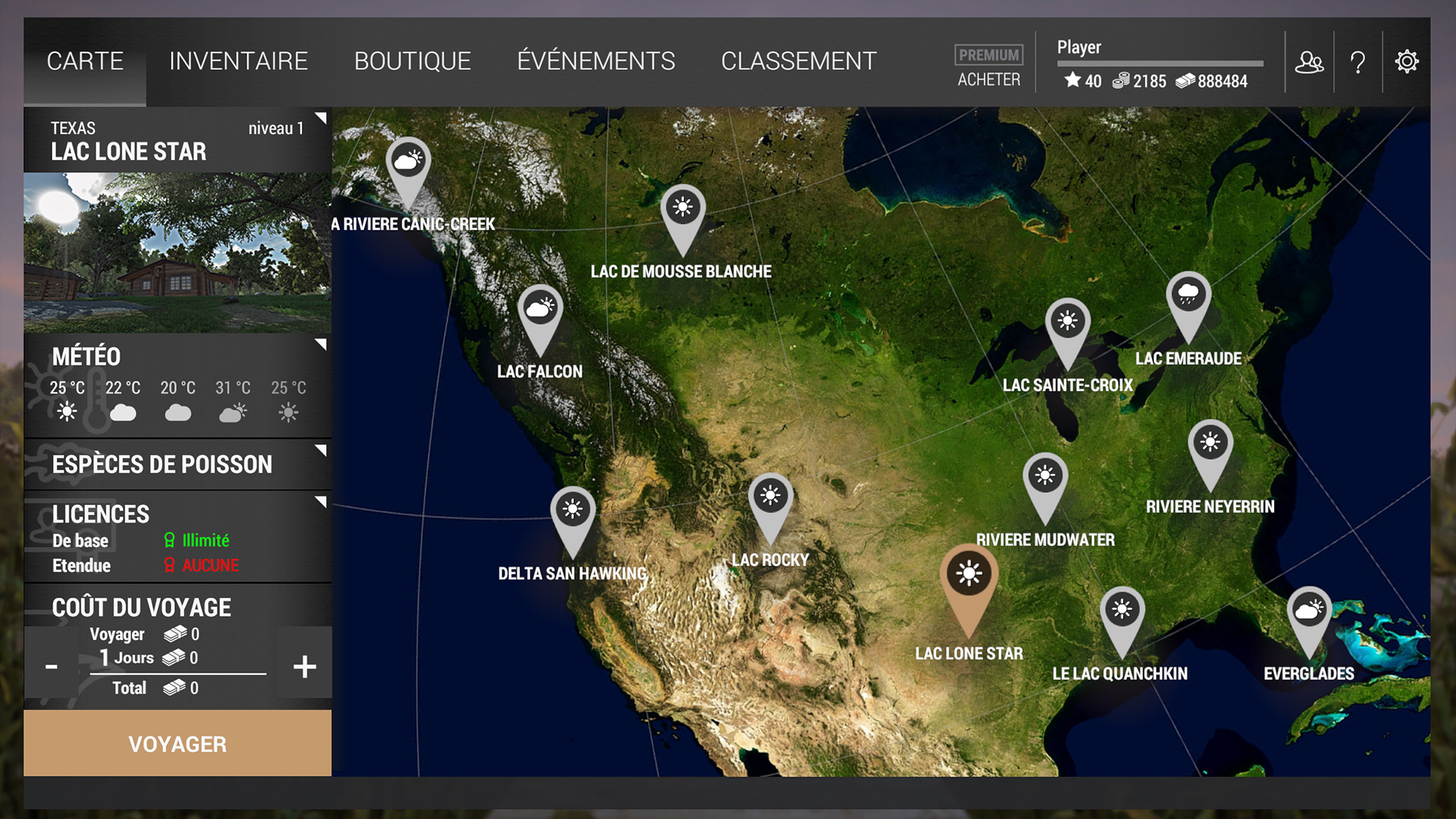Click the Voyager travel button
The image size is (1456, 819).
point(177,743)
